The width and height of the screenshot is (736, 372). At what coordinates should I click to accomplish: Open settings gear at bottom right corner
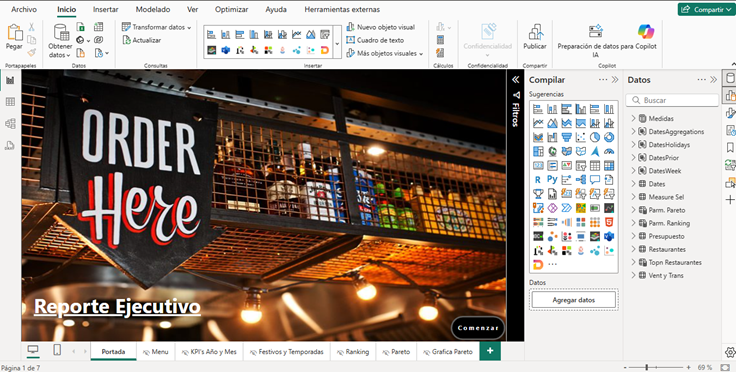pos(730,352)
